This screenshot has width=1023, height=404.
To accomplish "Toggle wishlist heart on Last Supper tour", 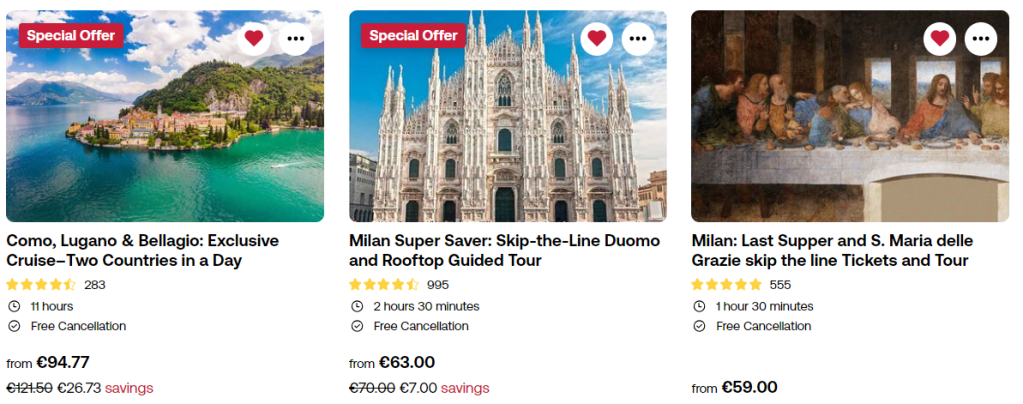I will pos(939,39).
